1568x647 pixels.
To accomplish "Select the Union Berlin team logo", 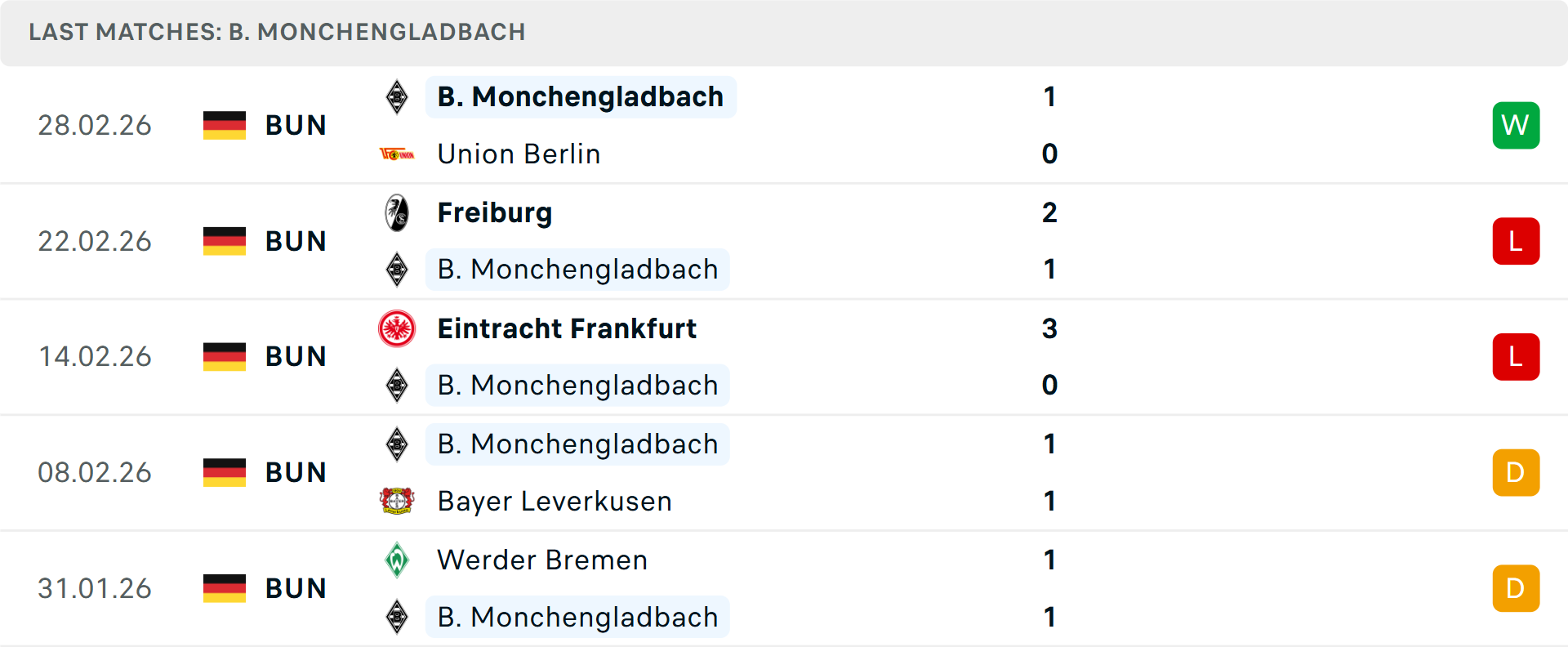I will click(x=397, y=154).
